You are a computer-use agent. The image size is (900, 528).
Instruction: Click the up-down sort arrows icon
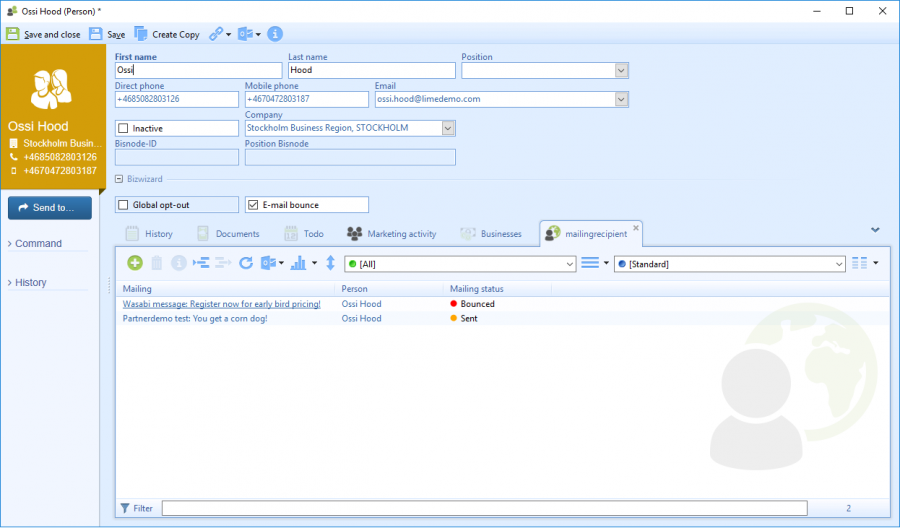pos(330,263)
